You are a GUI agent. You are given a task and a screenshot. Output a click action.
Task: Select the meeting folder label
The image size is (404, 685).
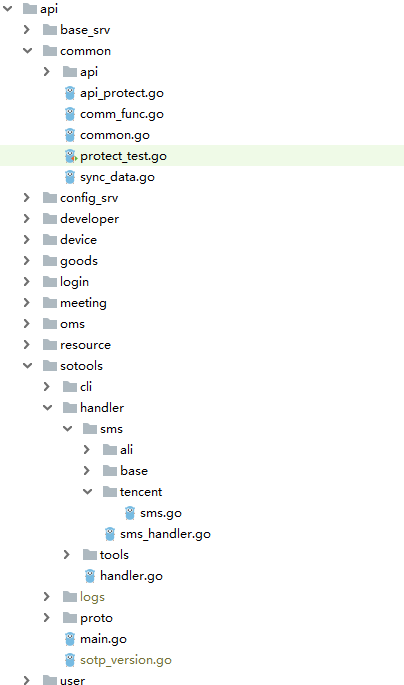[x=83, y=303]
